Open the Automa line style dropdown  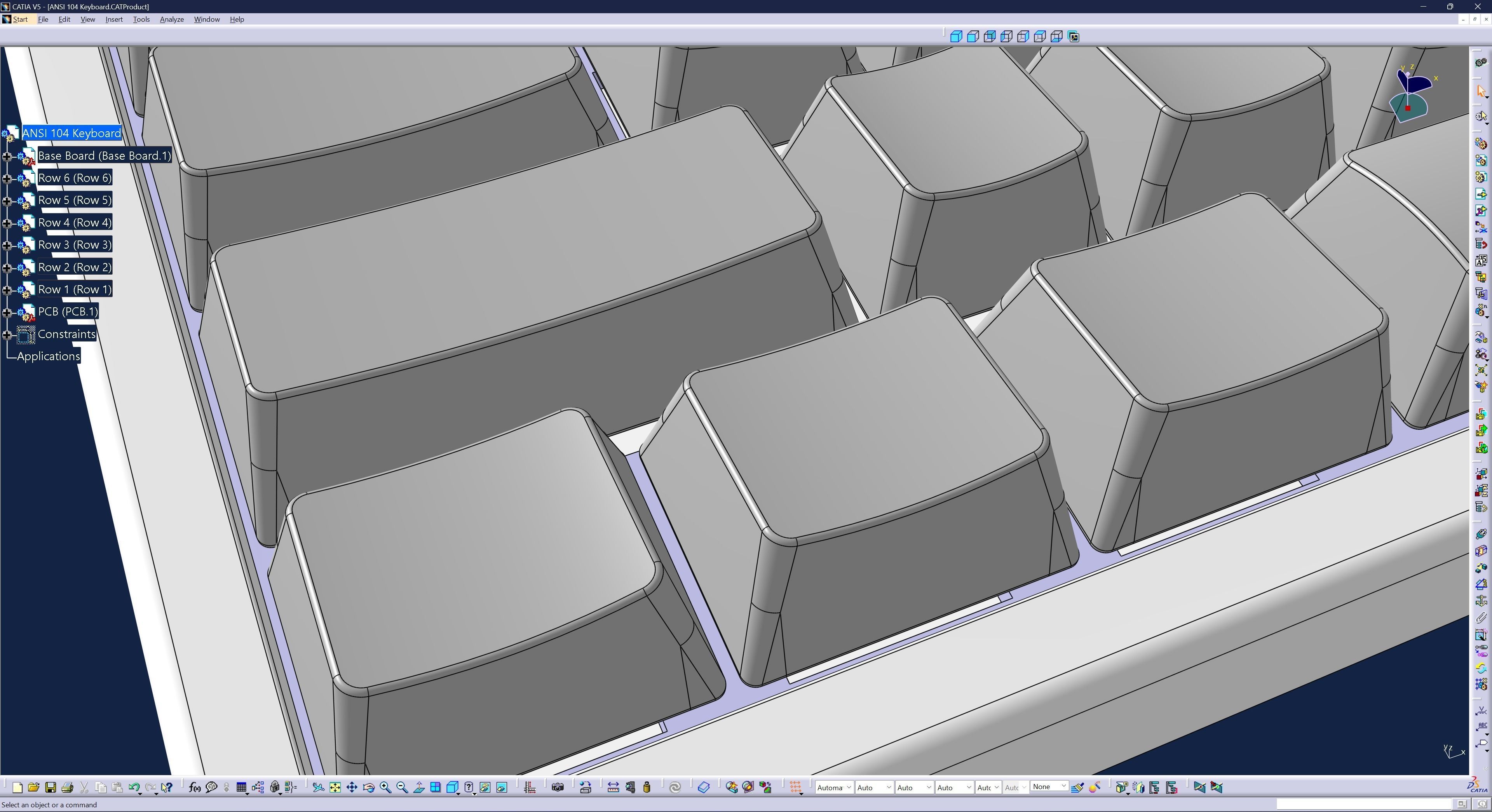coord(835,788)
